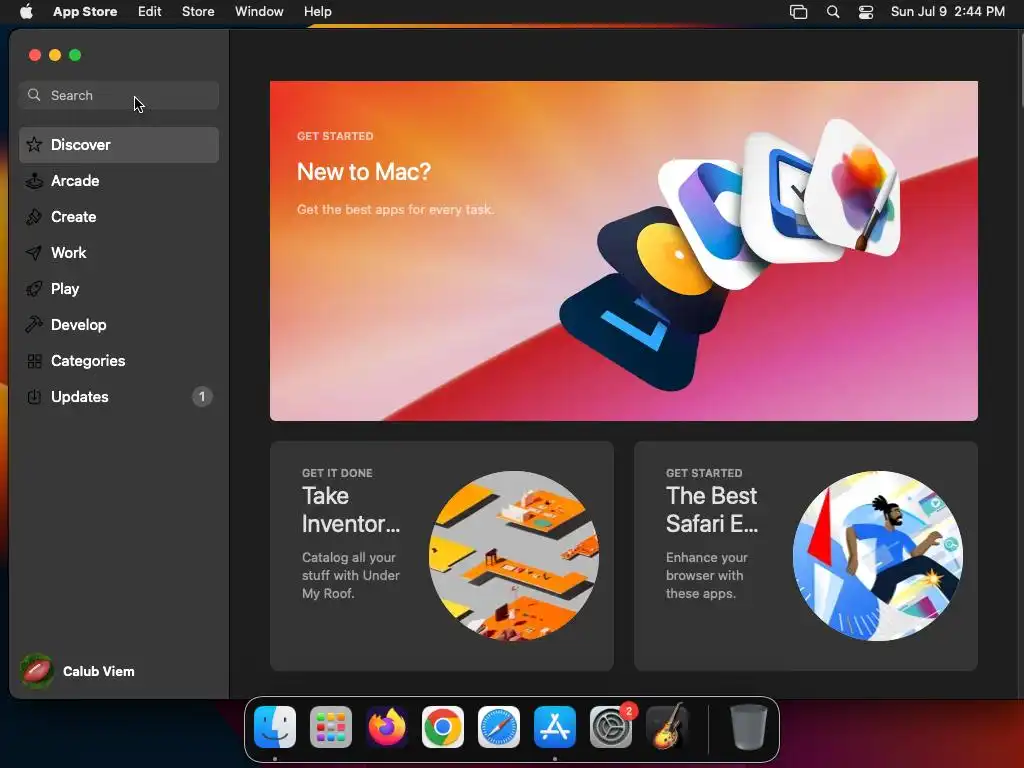This screenshot has height=768, width=1024.
Task: Click the Updates count badge
Action: click(202, 396)
